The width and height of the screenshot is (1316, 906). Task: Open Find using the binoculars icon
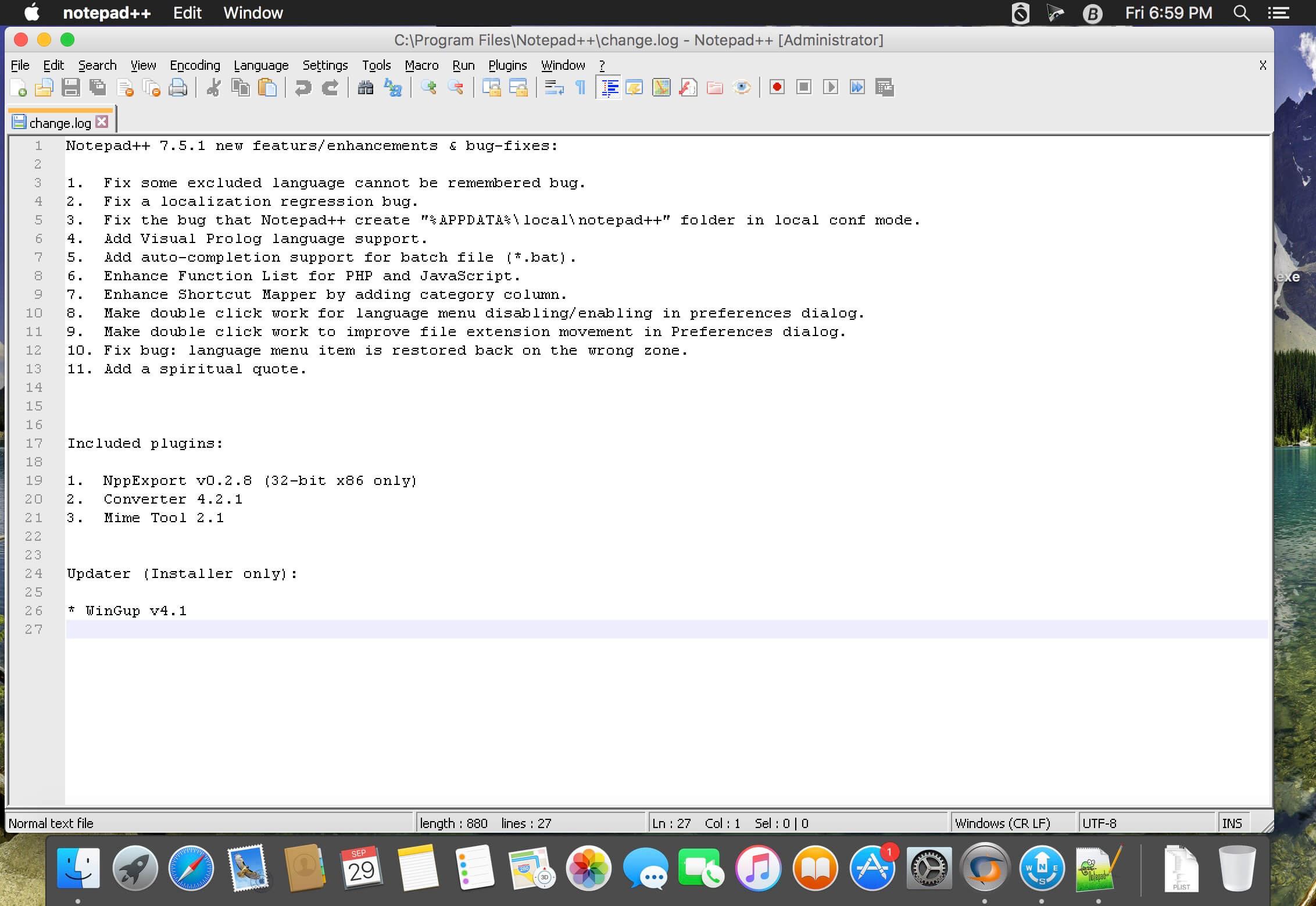(366, 88)
